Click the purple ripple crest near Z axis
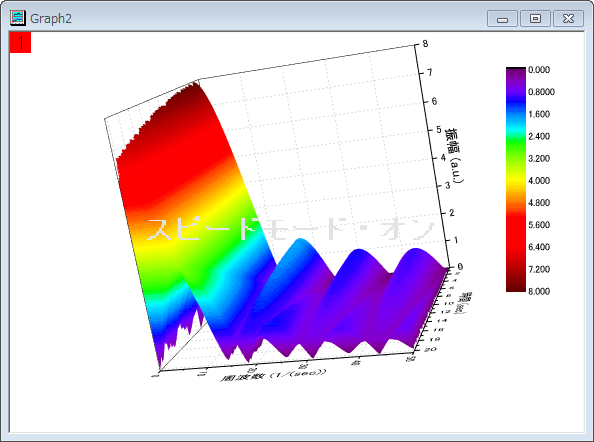 (417, 253)
